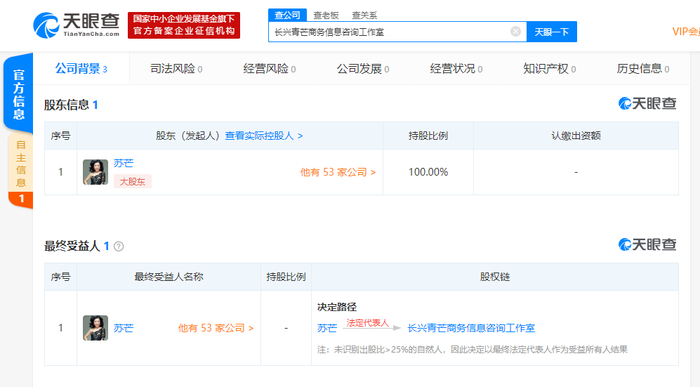The height and width of the screenshot is (387, 700).
Task: Click the red government fund banner
Action: click(x=184, y=25)
